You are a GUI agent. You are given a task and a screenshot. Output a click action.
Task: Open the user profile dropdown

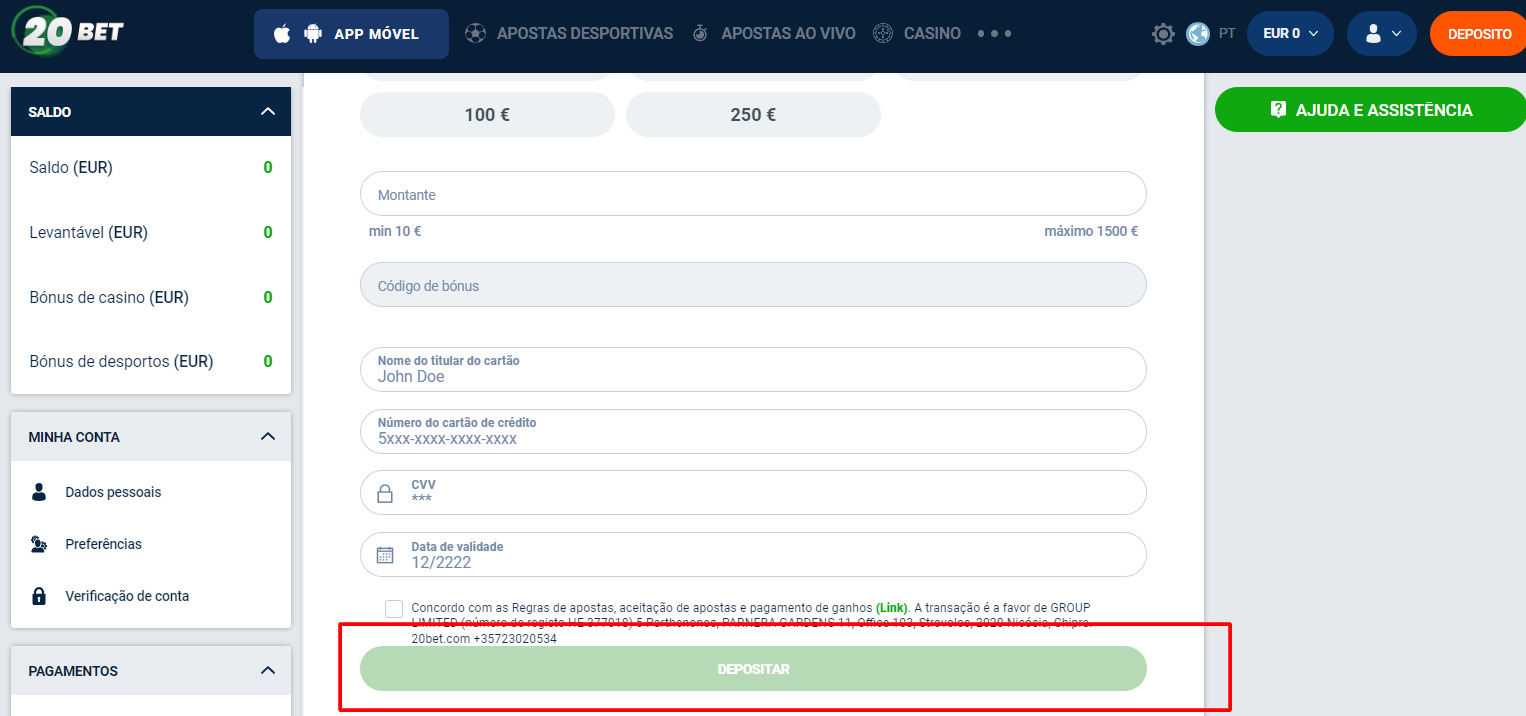click(1381, 34)
